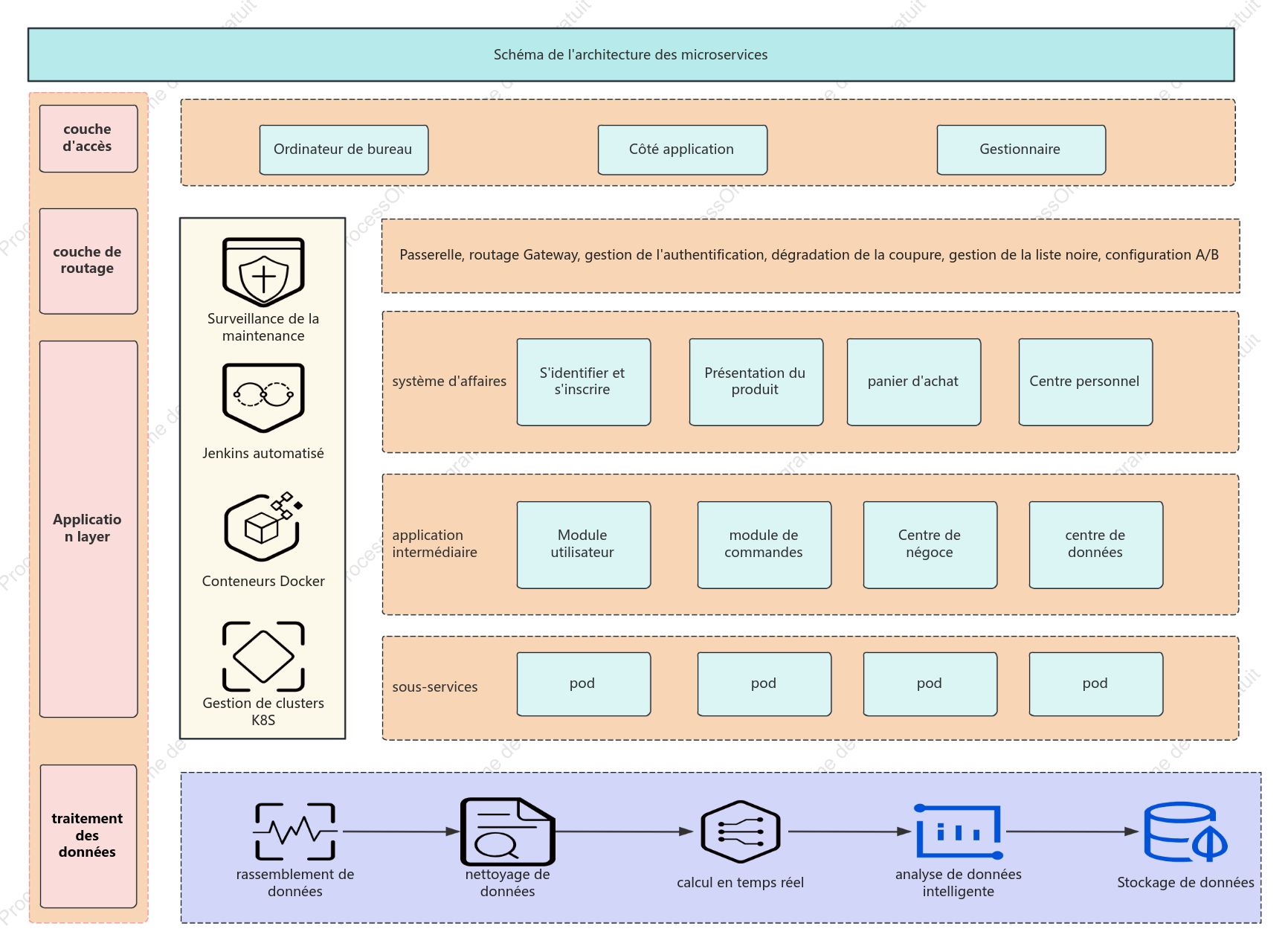This screenshot has width=1288, height=949.
Task: Click the sous-services label
Action: point(435,687)
